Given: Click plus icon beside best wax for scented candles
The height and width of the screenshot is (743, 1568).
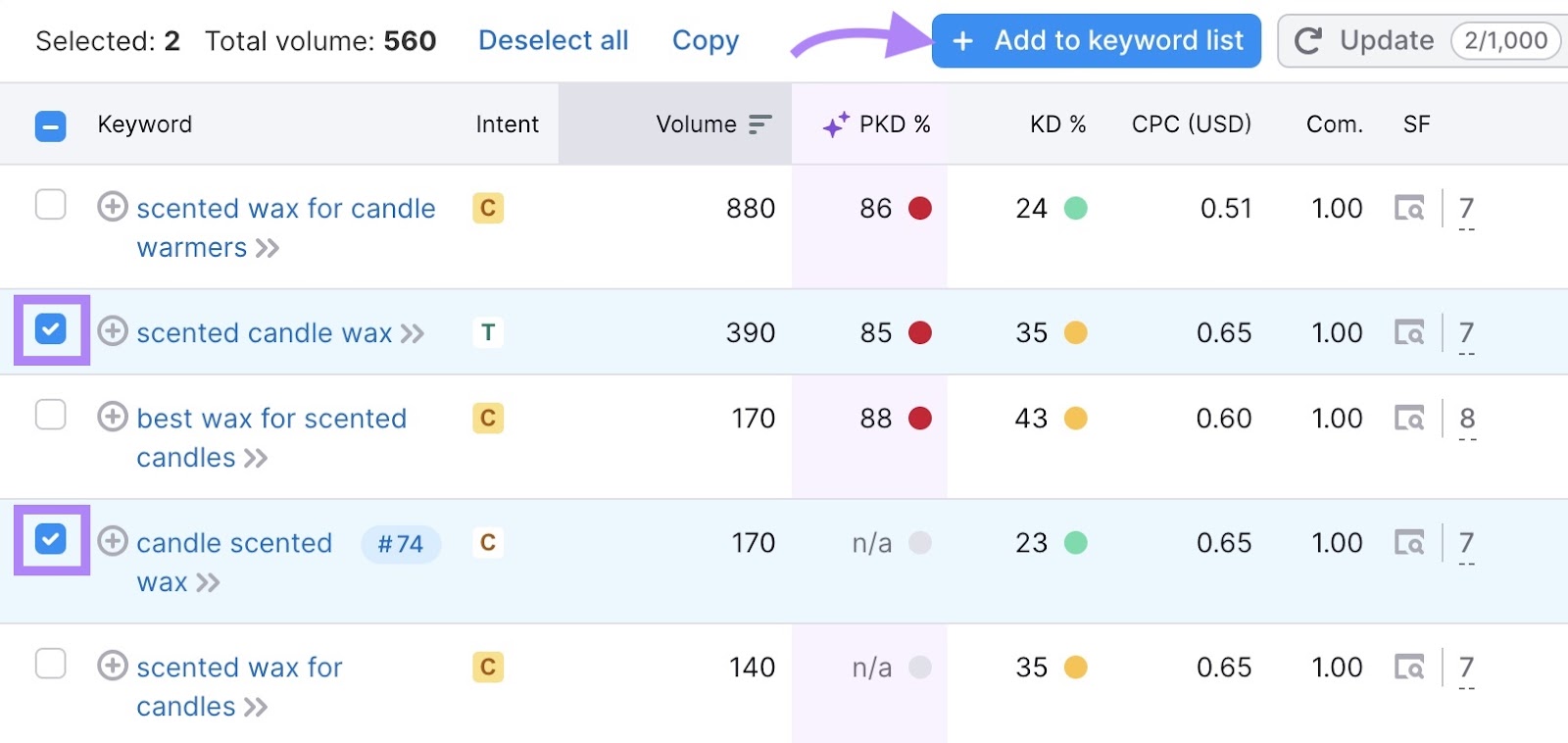Looking at the screenshot, I should click(113, 417).
